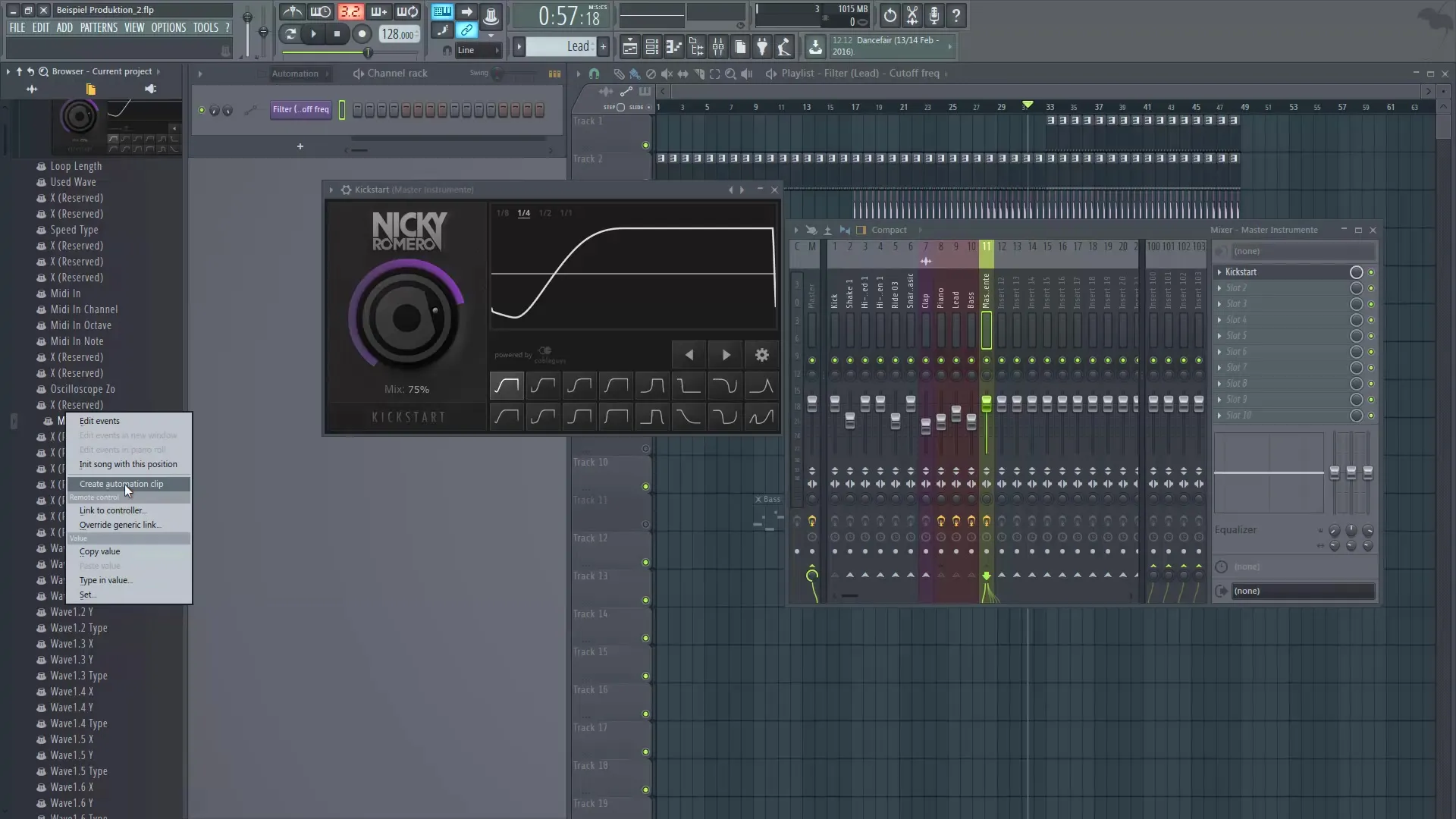1456x819 pixels.
Task: Click the Filter cutoff freq channel button
Action: [x=300, y=110]
